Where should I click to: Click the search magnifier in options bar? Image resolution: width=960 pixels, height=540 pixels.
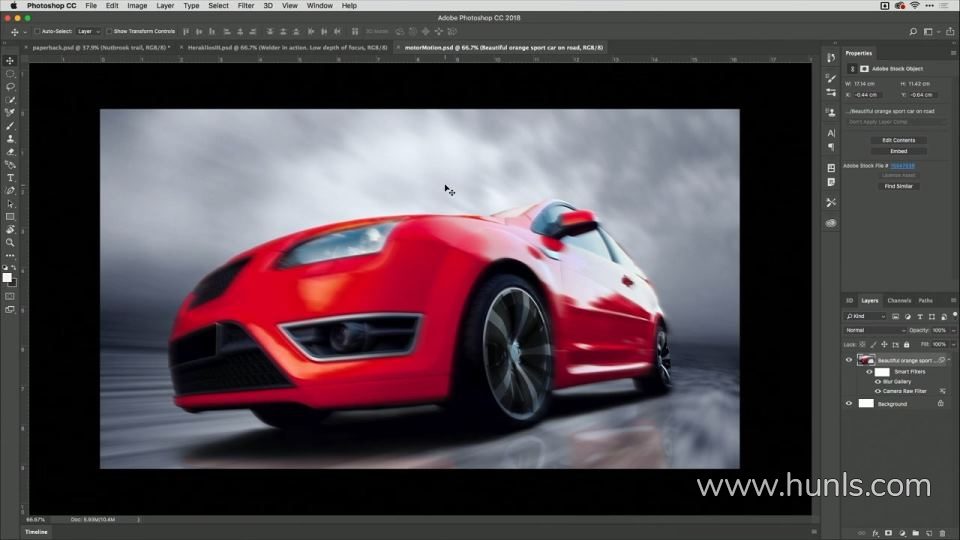point(913,31)
